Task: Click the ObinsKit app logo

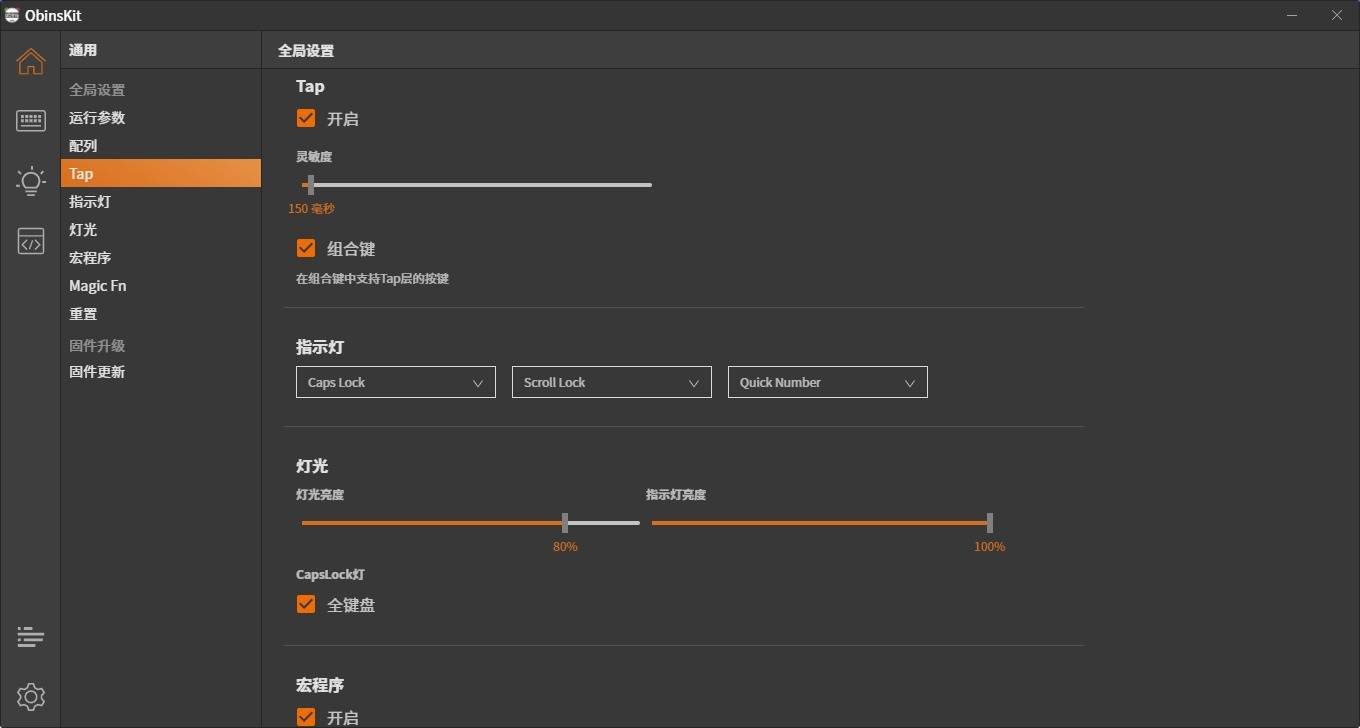Action: (13, 15)
